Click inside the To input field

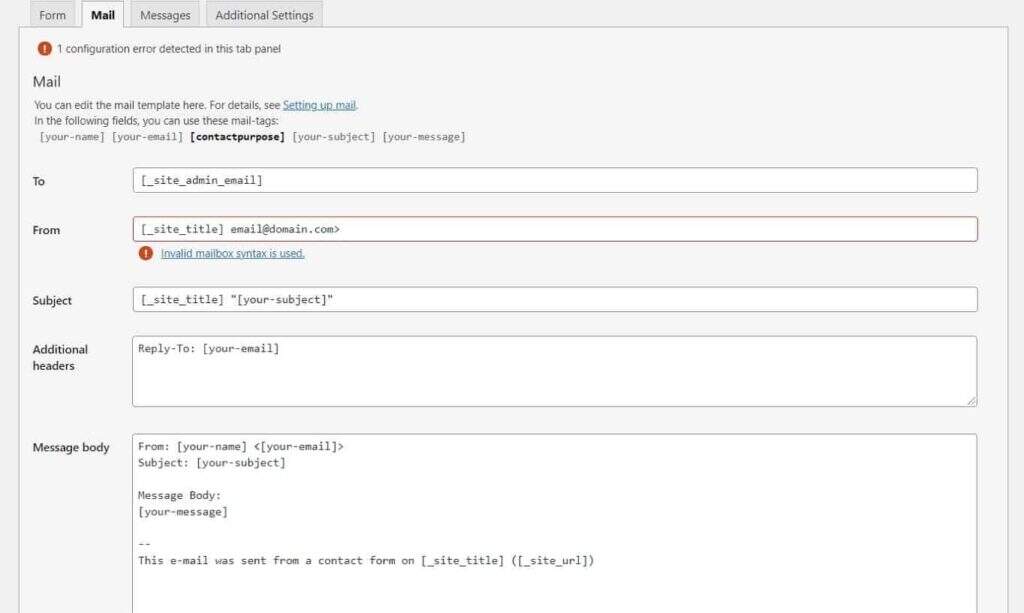point(554,180)
